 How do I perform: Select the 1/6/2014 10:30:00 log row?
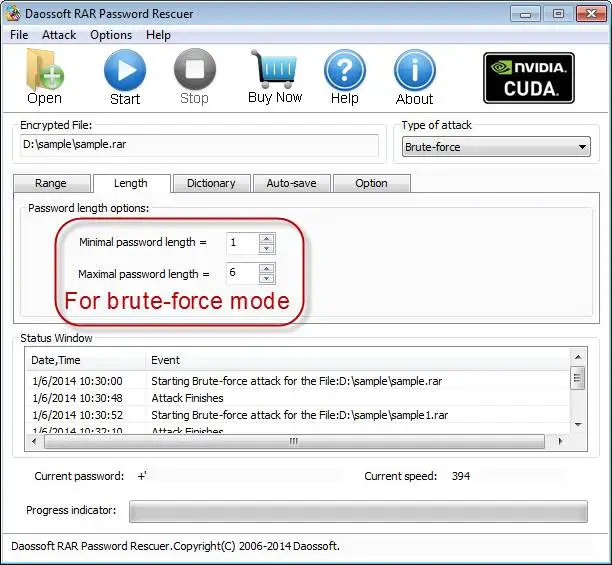pyautogui.click(x=297, y=381)
